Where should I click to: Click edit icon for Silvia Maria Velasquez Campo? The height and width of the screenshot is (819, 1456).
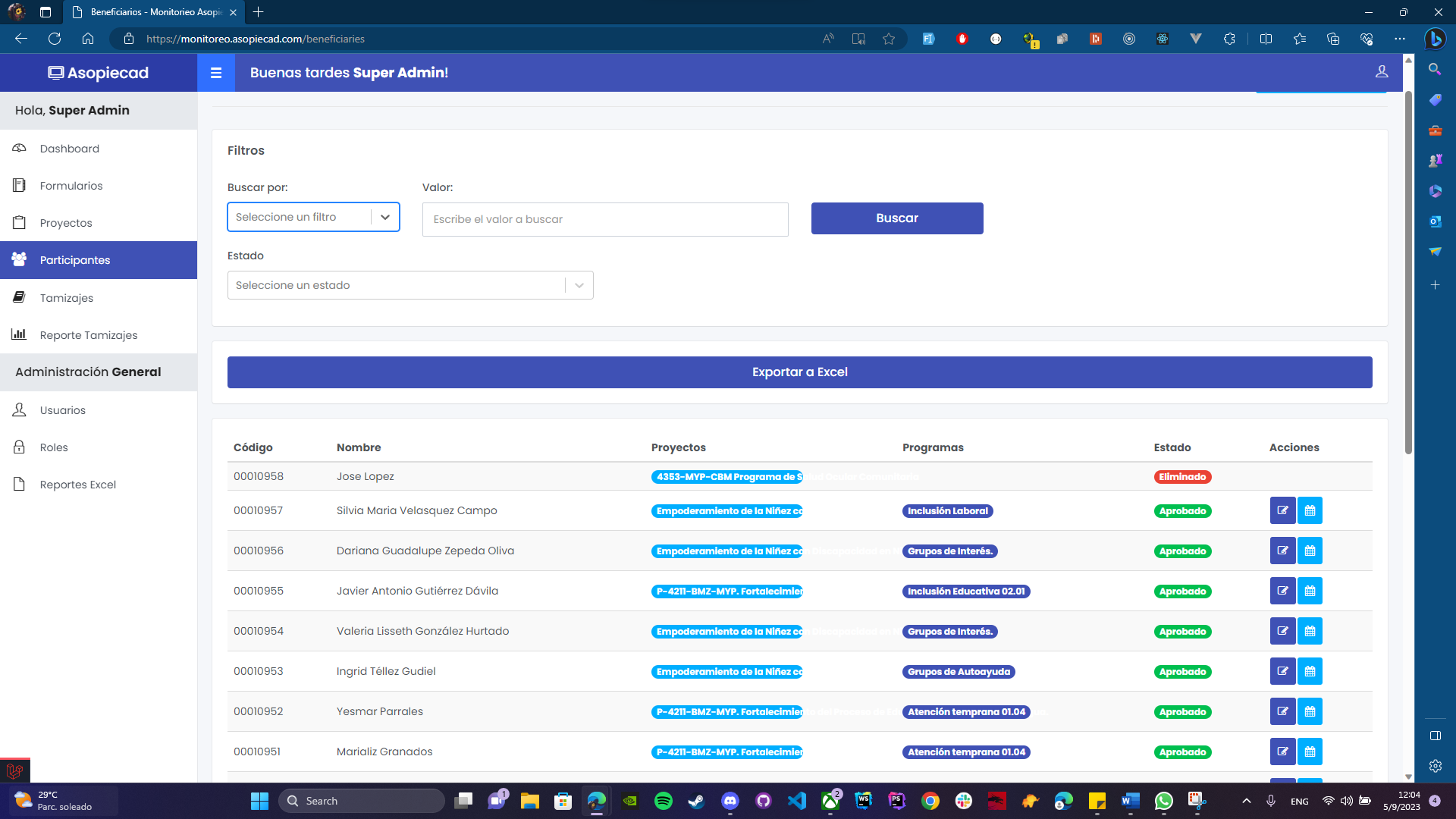(1282, 510)
